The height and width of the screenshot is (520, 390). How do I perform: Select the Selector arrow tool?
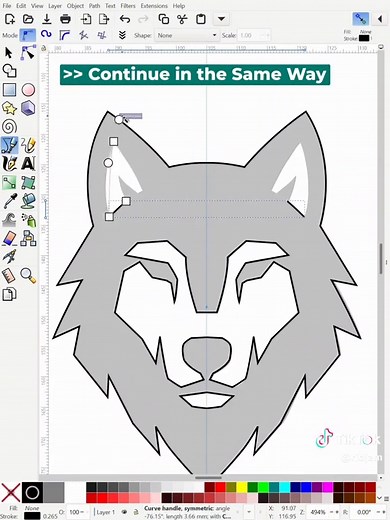click(x=9, y=53)
